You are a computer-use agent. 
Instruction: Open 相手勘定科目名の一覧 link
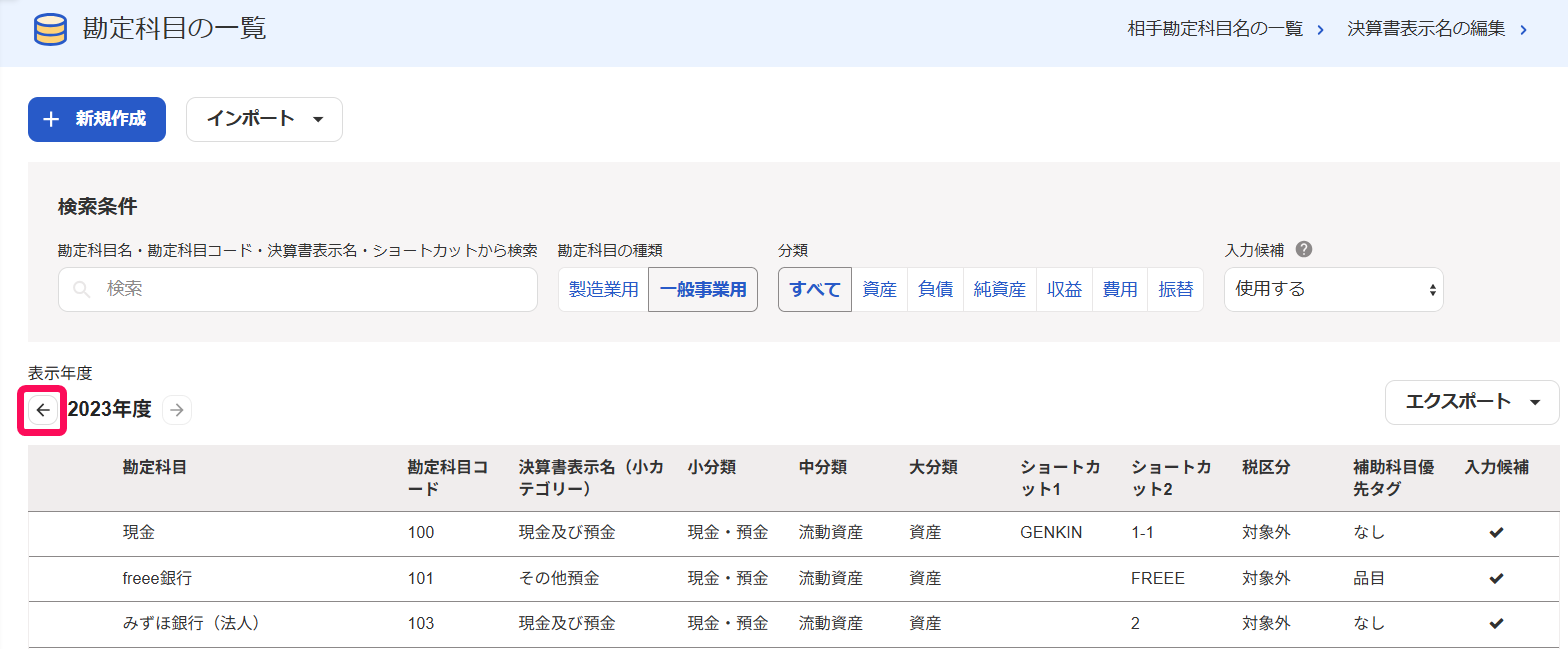[x=1225, y=29]
